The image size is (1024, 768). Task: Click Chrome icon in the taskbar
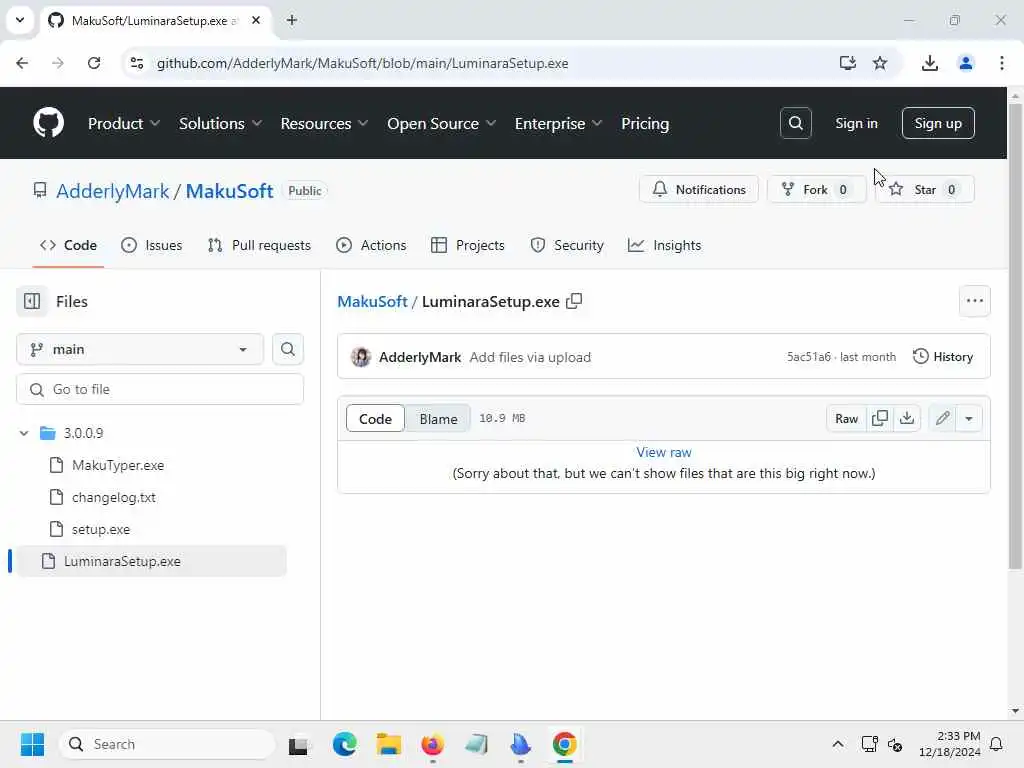click(564, 744)
